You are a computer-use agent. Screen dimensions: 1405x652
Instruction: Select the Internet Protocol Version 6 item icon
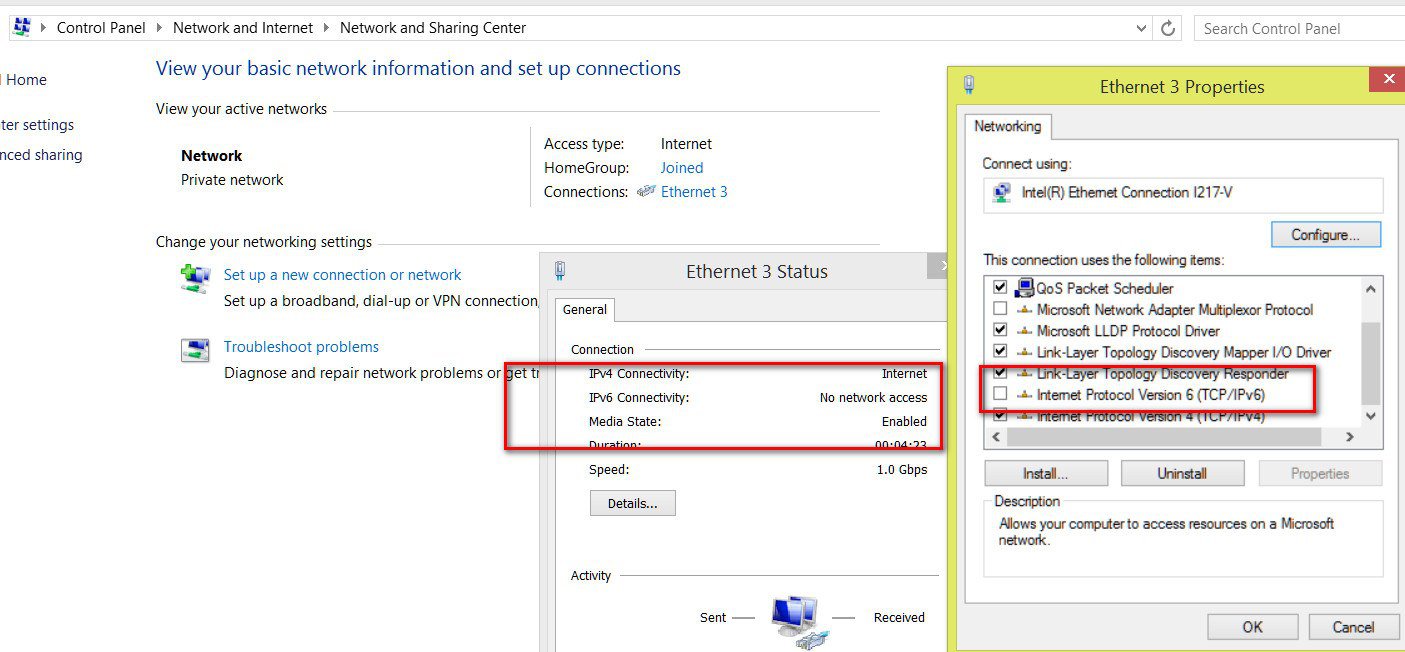pyautogui.click(x=1024, y=395)
